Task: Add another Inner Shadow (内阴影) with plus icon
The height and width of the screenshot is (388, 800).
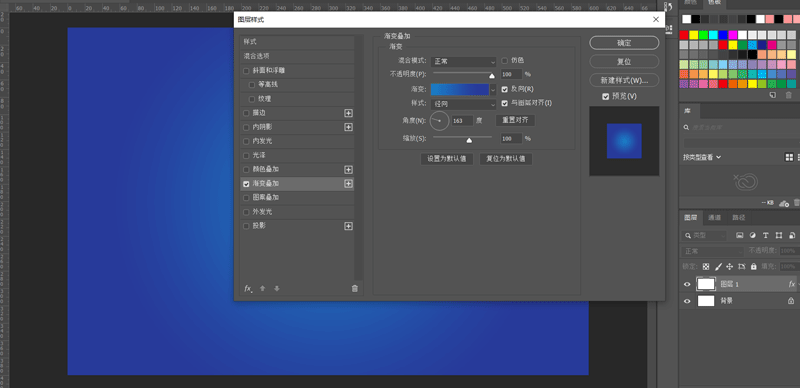Action: [x=348, y=127]
